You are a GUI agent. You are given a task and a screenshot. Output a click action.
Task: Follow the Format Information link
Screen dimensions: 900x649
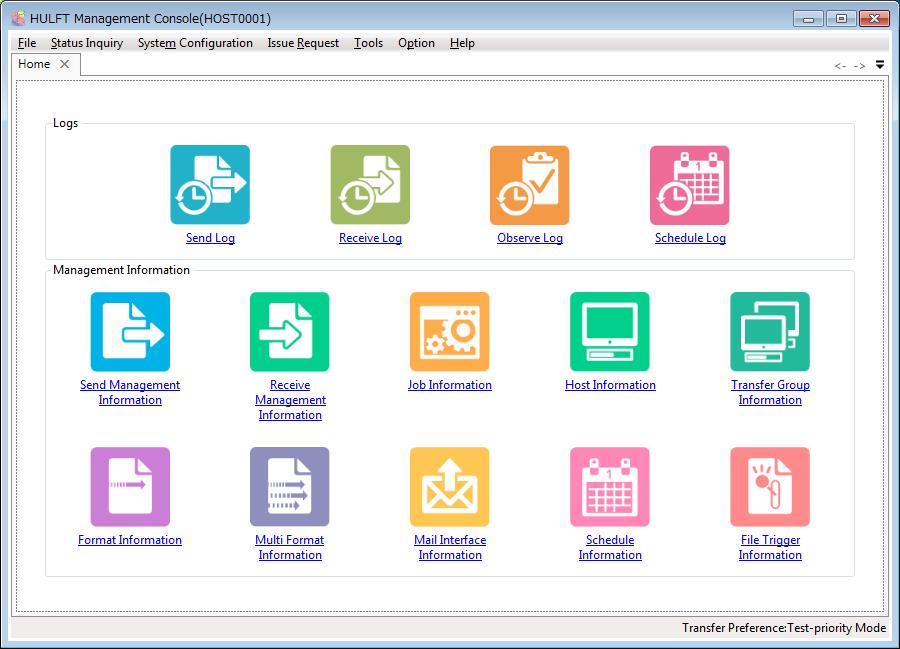tap(130, 540)
